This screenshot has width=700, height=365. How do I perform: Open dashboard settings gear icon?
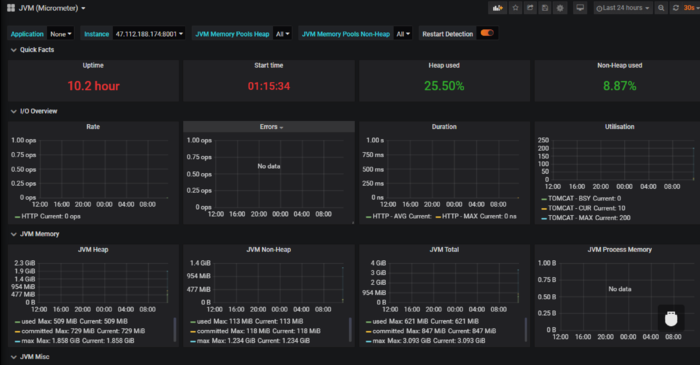tap(560, 8)
